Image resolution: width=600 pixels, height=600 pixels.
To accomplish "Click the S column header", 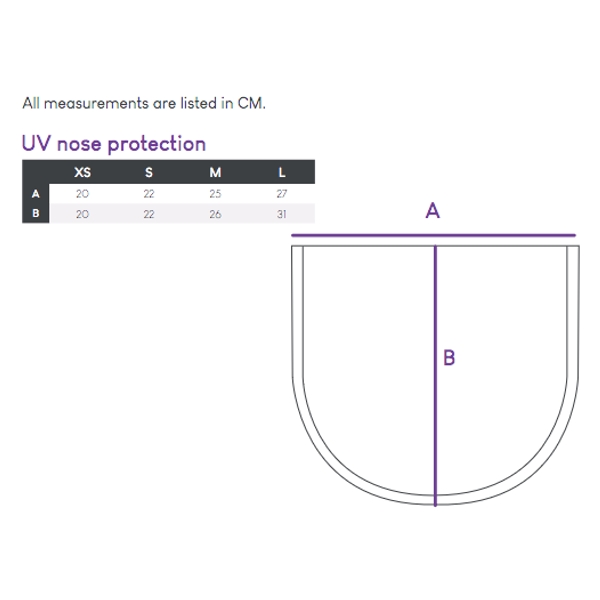I will [x=149, y=173].
